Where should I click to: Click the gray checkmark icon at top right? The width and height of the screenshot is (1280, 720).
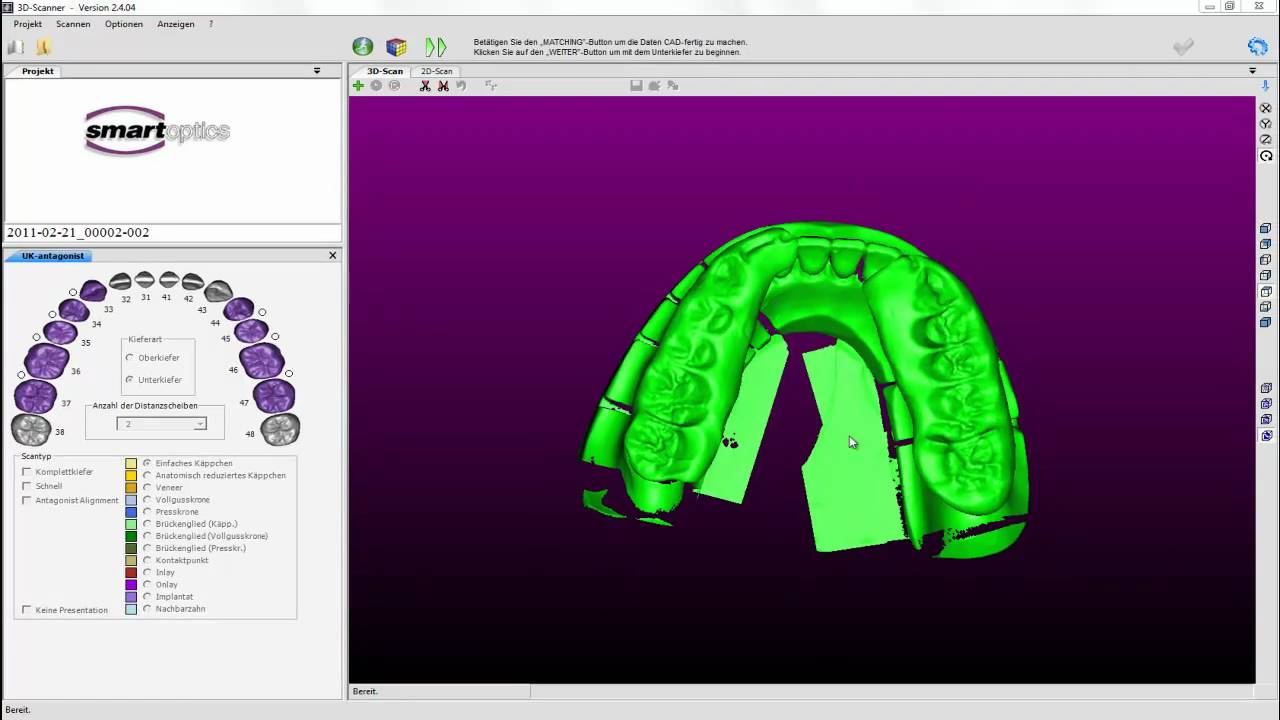[1183, 47]
